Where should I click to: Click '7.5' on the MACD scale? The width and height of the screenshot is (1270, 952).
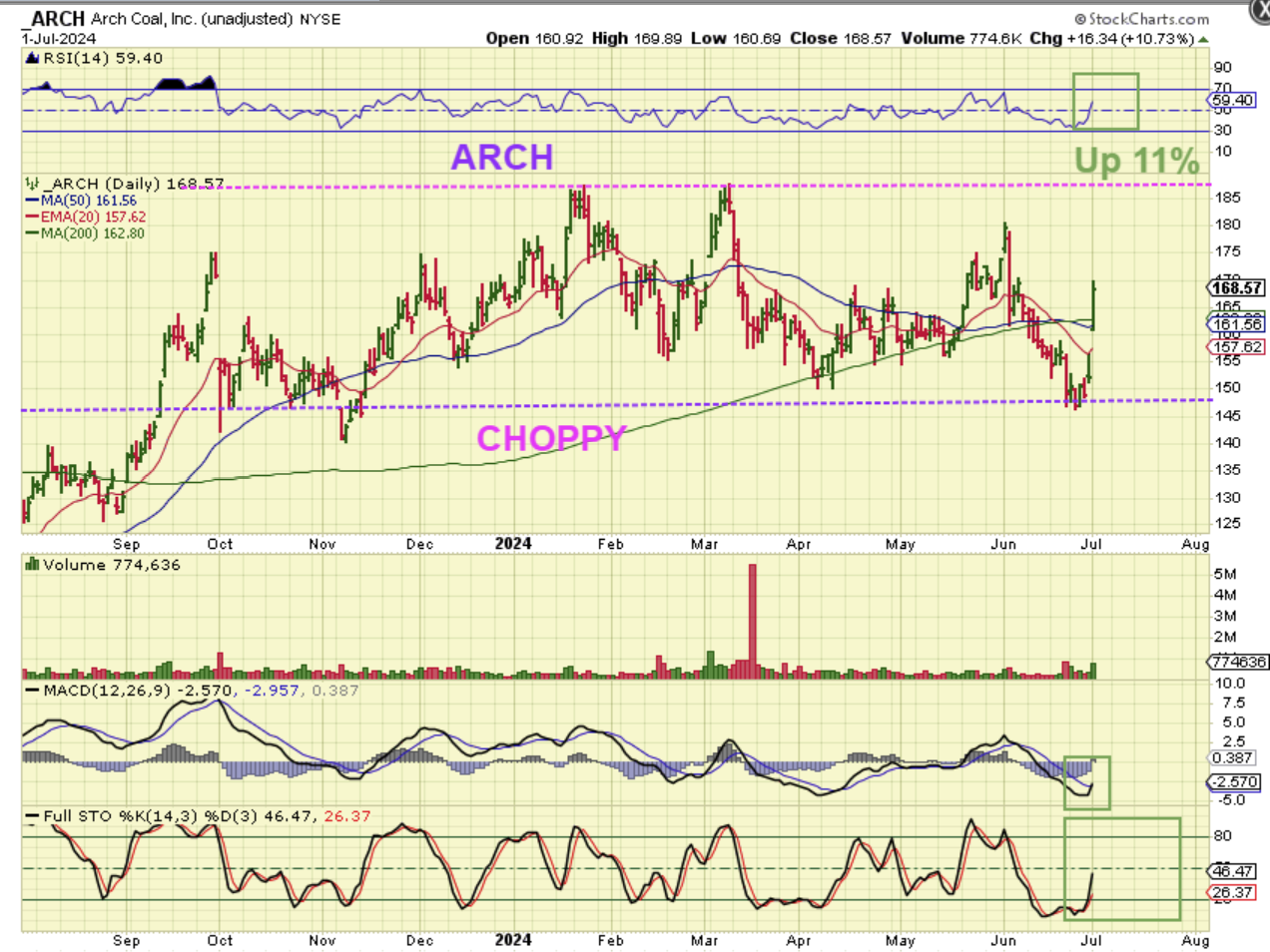pos(1233,703)
